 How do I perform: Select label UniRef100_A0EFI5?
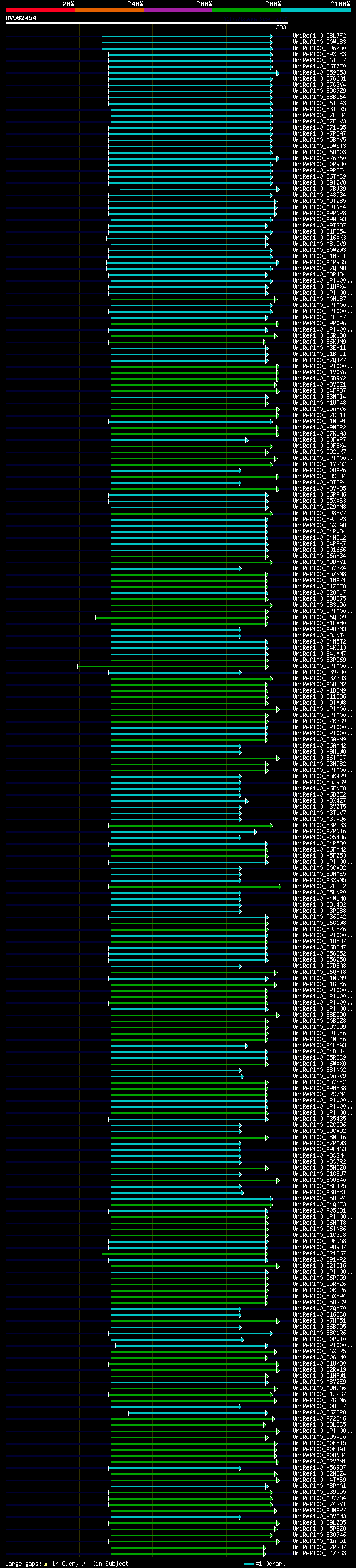(319, 1443)
